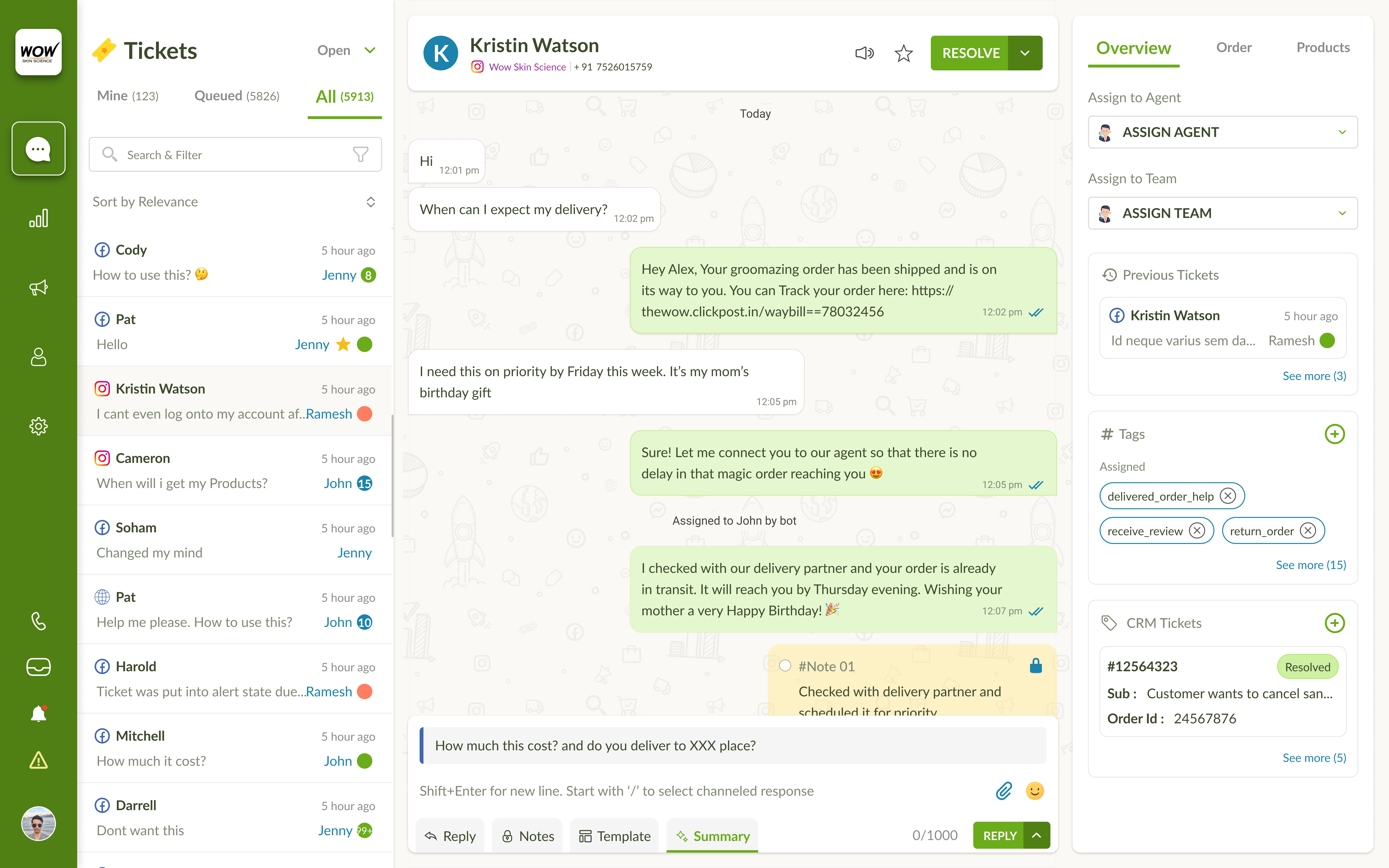
Task: Click the Search & Filter field
Action: tap(235, 154)
